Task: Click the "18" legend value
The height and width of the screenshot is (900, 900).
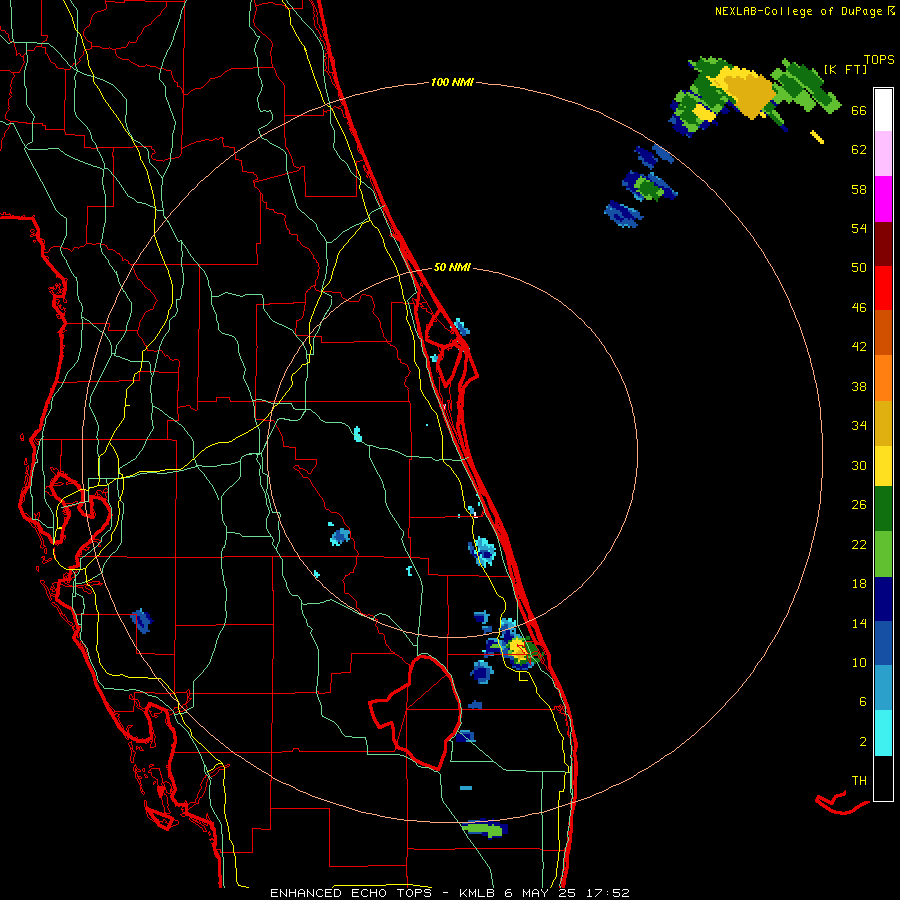Action: click(x=859, y=584)
